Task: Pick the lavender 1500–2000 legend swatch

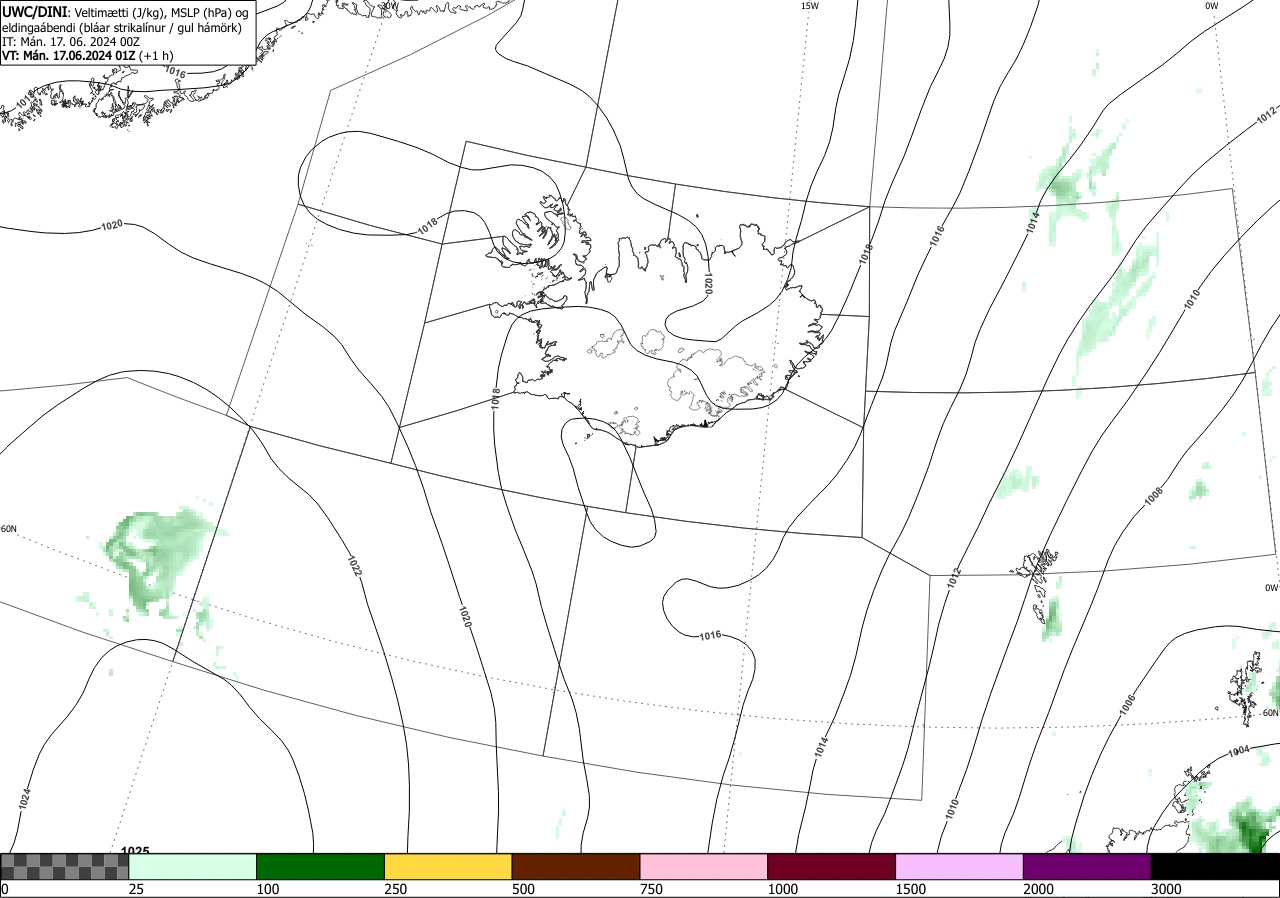Action: tap(959, 866)
